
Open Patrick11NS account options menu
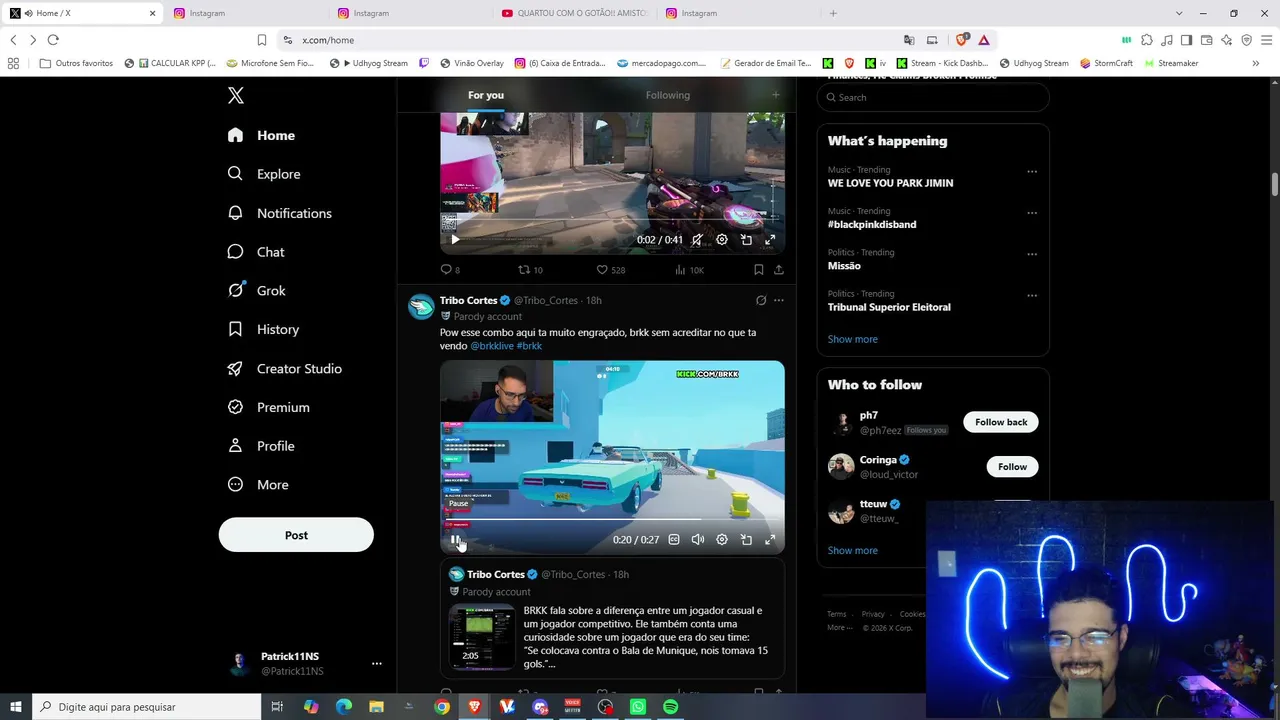click(x=376, y=663)
